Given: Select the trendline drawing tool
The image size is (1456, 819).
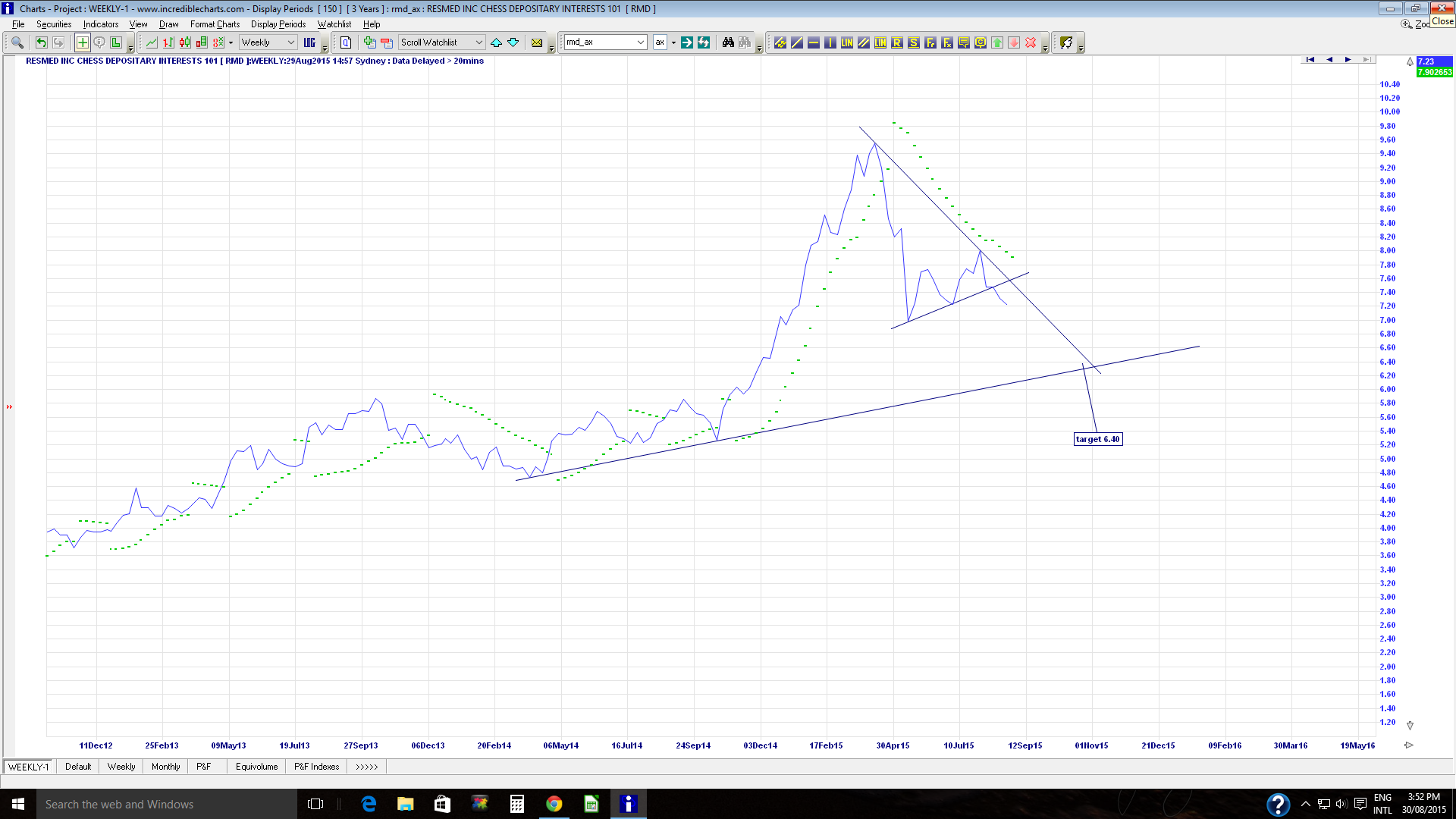Looking at the screenshot, I should 797,42.
